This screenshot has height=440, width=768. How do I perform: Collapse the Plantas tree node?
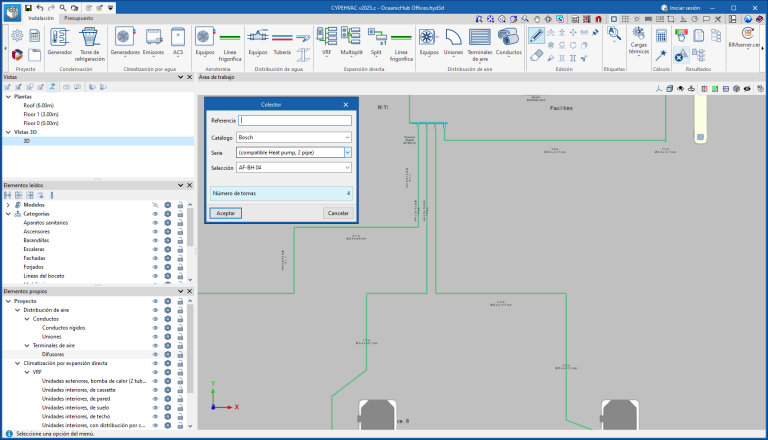click(x=8, y=97)
